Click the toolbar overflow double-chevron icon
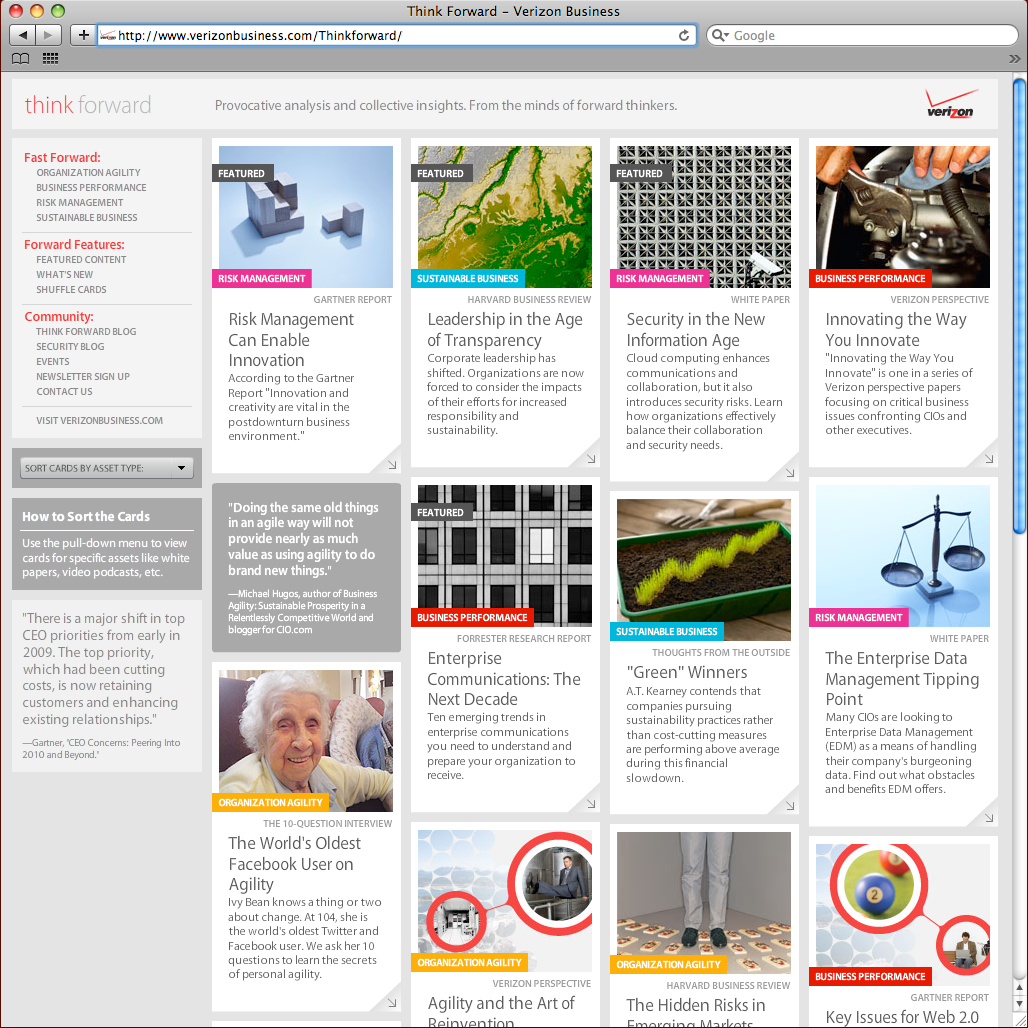The width and height of the screenshot is (1028, 1028). click(x=1014, y=59)
